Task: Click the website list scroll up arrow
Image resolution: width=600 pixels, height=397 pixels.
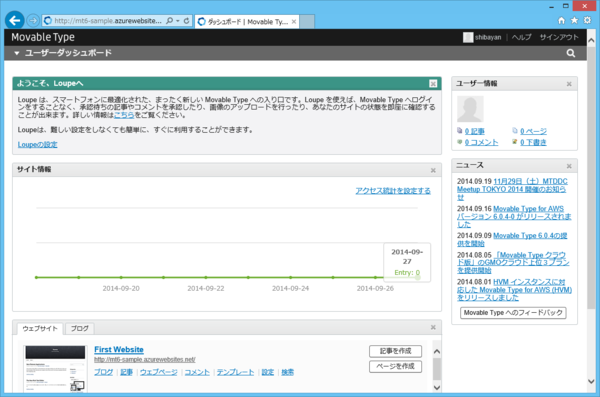Action: click(x=437, y=351)
